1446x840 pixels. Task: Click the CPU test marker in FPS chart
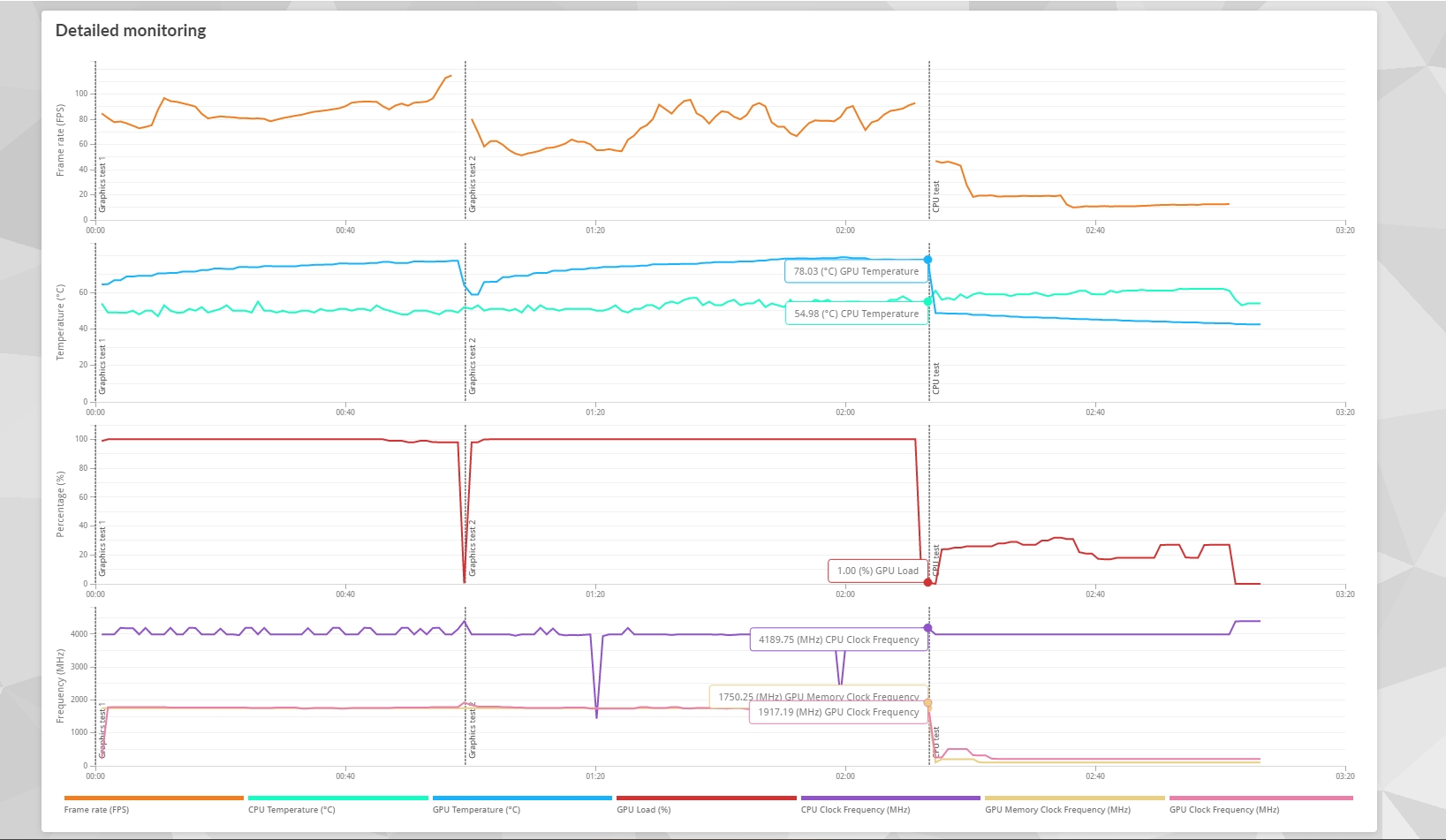936,196
